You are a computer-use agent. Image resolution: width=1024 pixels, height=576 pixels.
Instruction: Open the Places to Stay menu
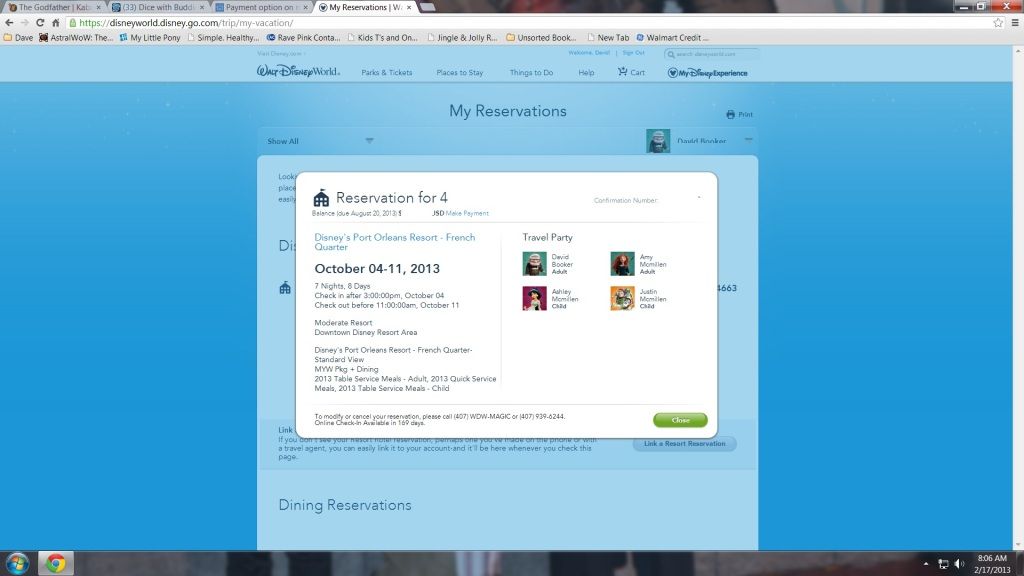460,72
